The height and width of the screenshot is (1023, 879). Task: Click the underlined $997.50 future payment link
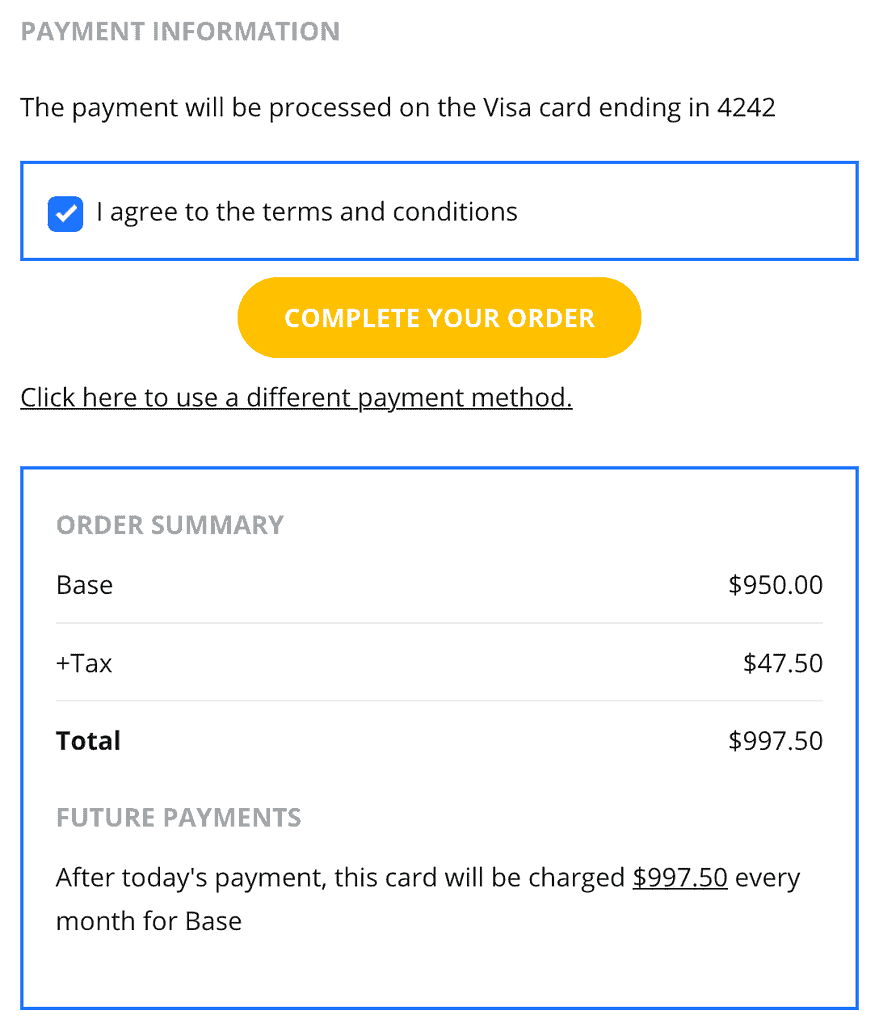pyautogui.click(x=679, y=877)
